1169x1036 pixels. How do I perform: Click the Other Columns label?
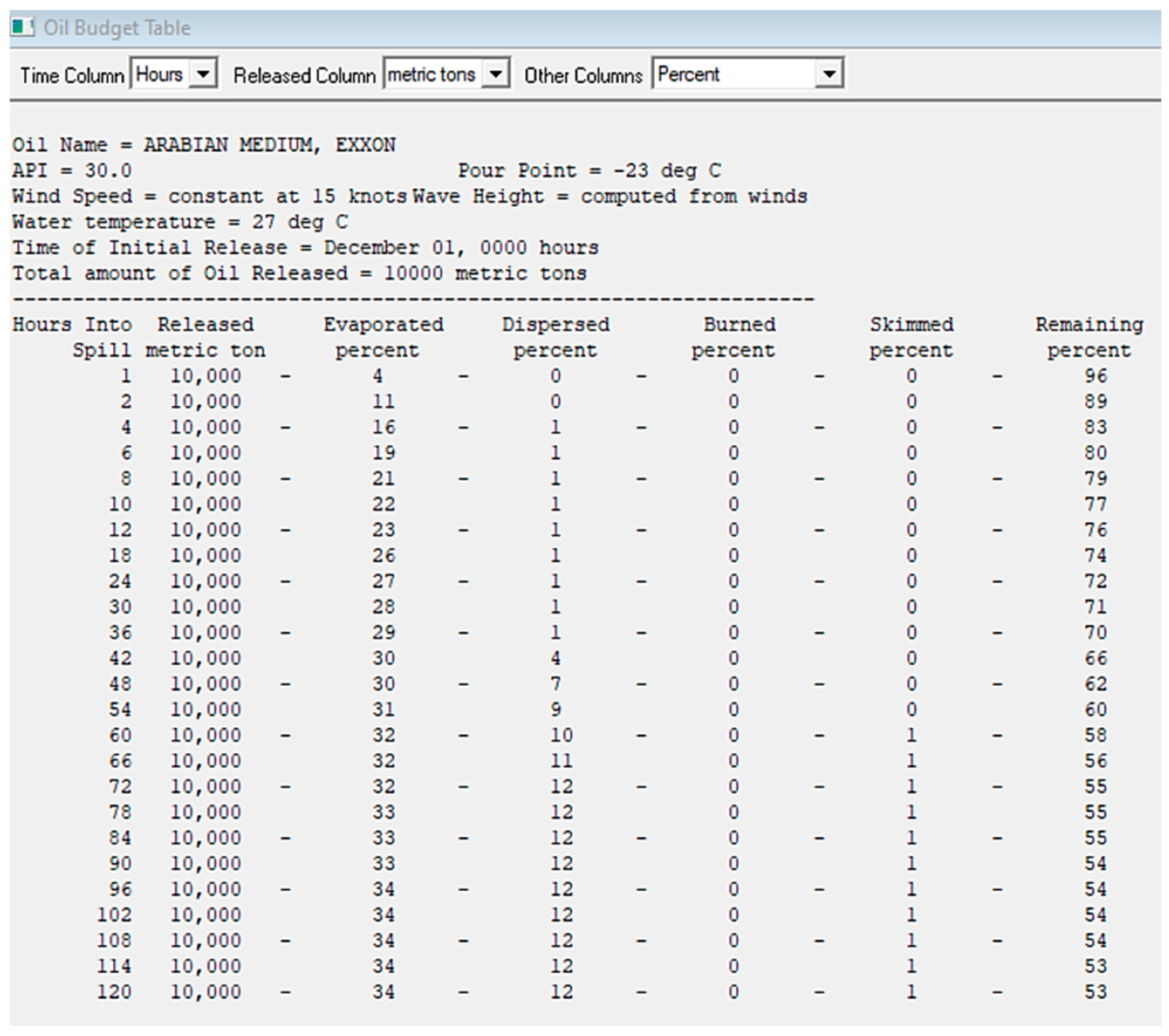click(583, 75)
